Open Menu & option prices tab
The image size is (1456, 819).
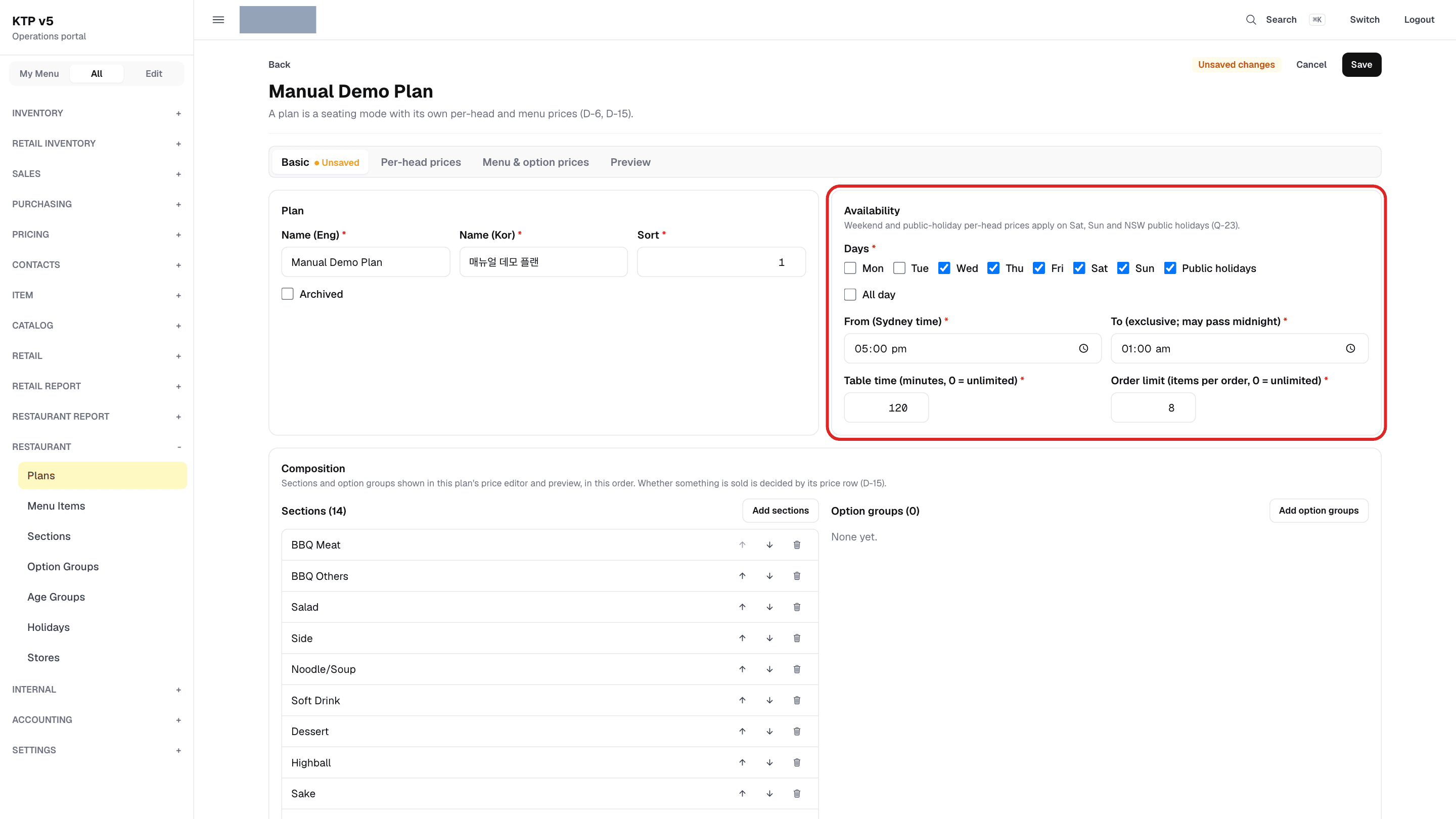535,162
